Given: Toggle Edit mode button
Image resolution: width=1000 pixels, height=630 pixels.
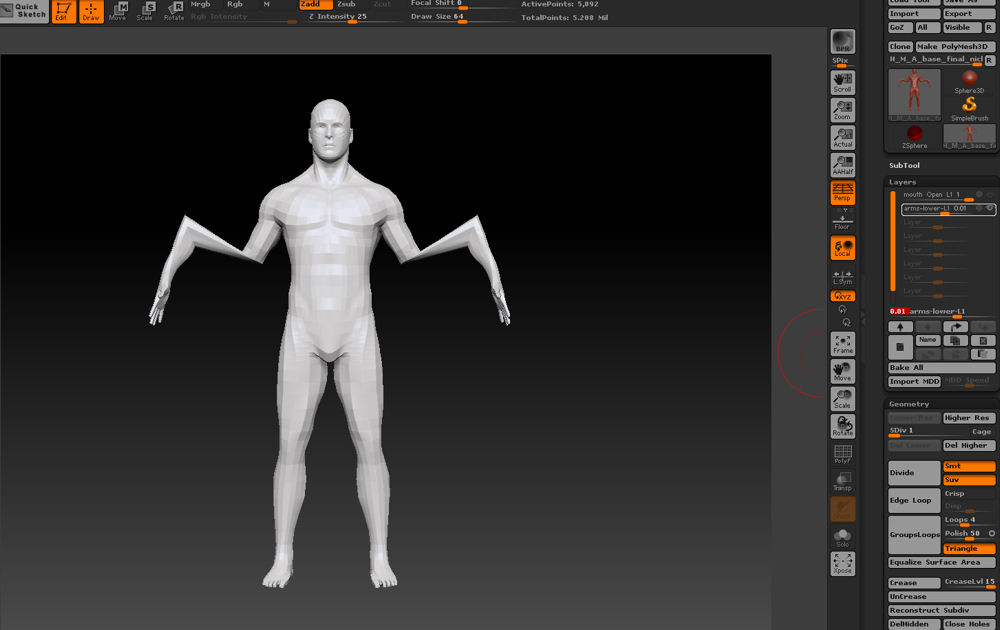Looking at the screenshot, I should tap(64, 11).
